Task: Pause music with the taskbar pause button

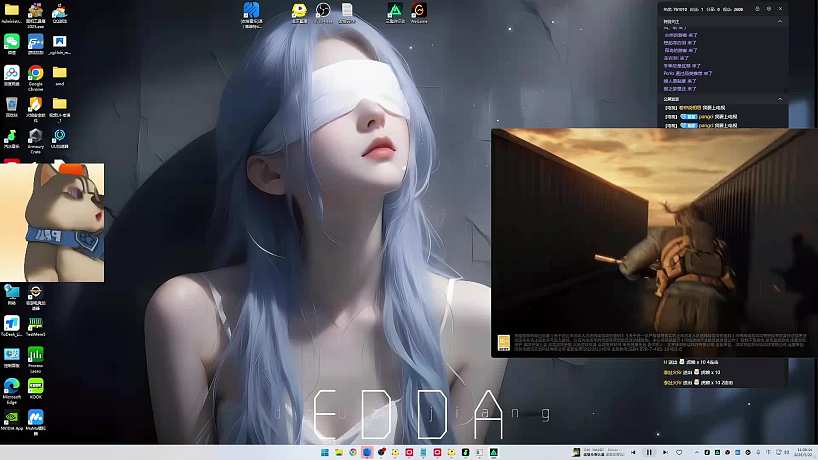Action: point(649,452)
